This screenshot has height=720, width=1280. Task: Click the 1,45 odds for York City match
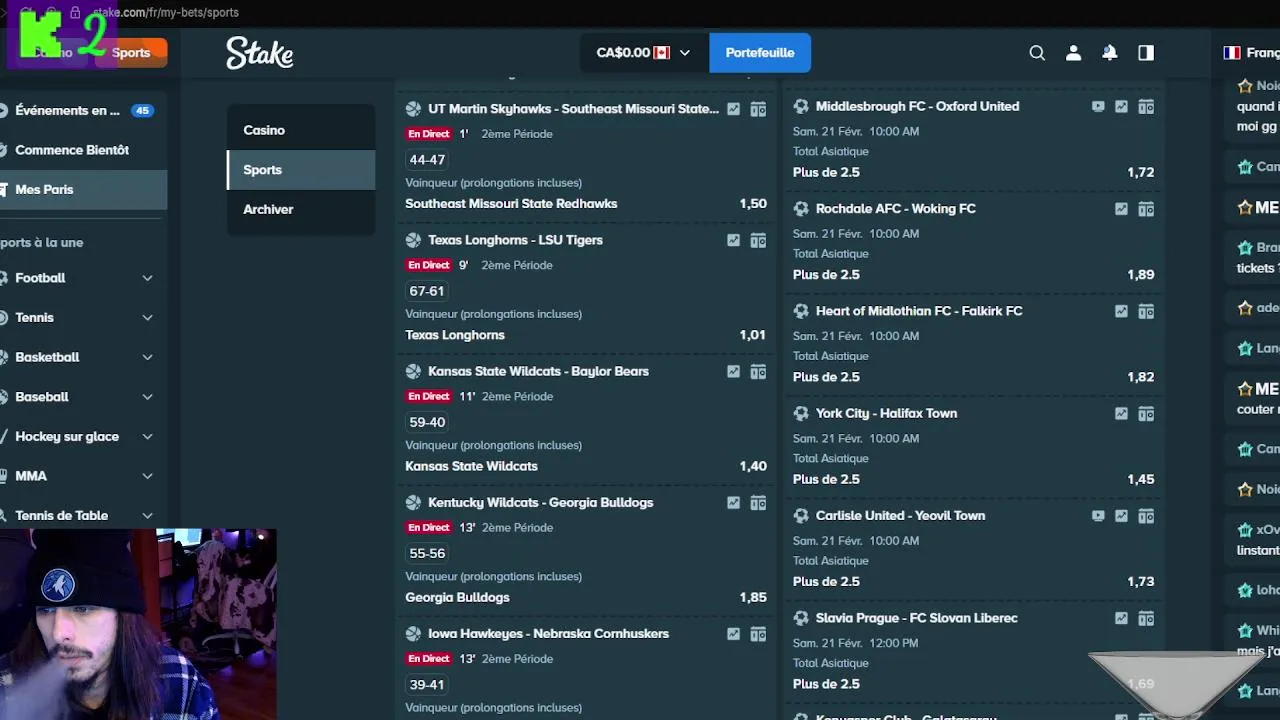[1141, 479]
